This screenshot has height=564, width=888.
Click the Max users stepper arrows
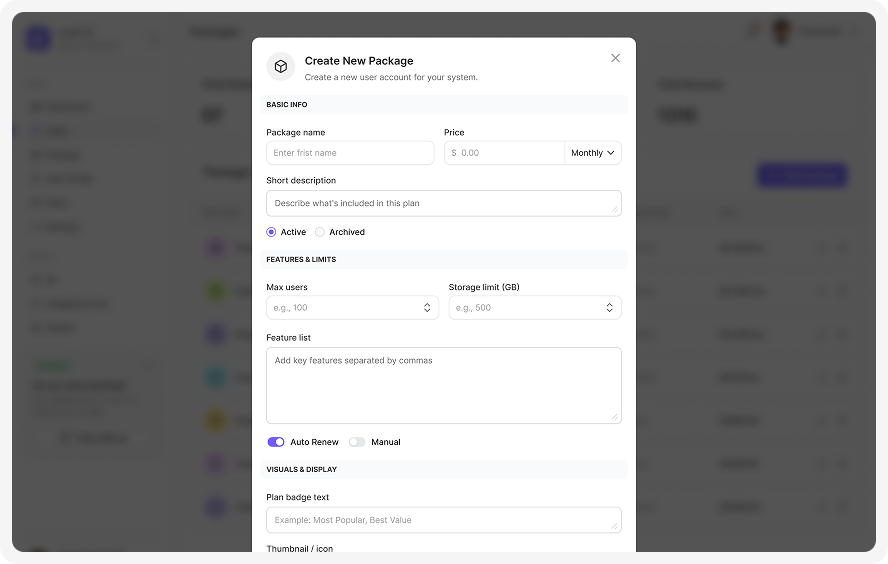click(x=427, y=308)
